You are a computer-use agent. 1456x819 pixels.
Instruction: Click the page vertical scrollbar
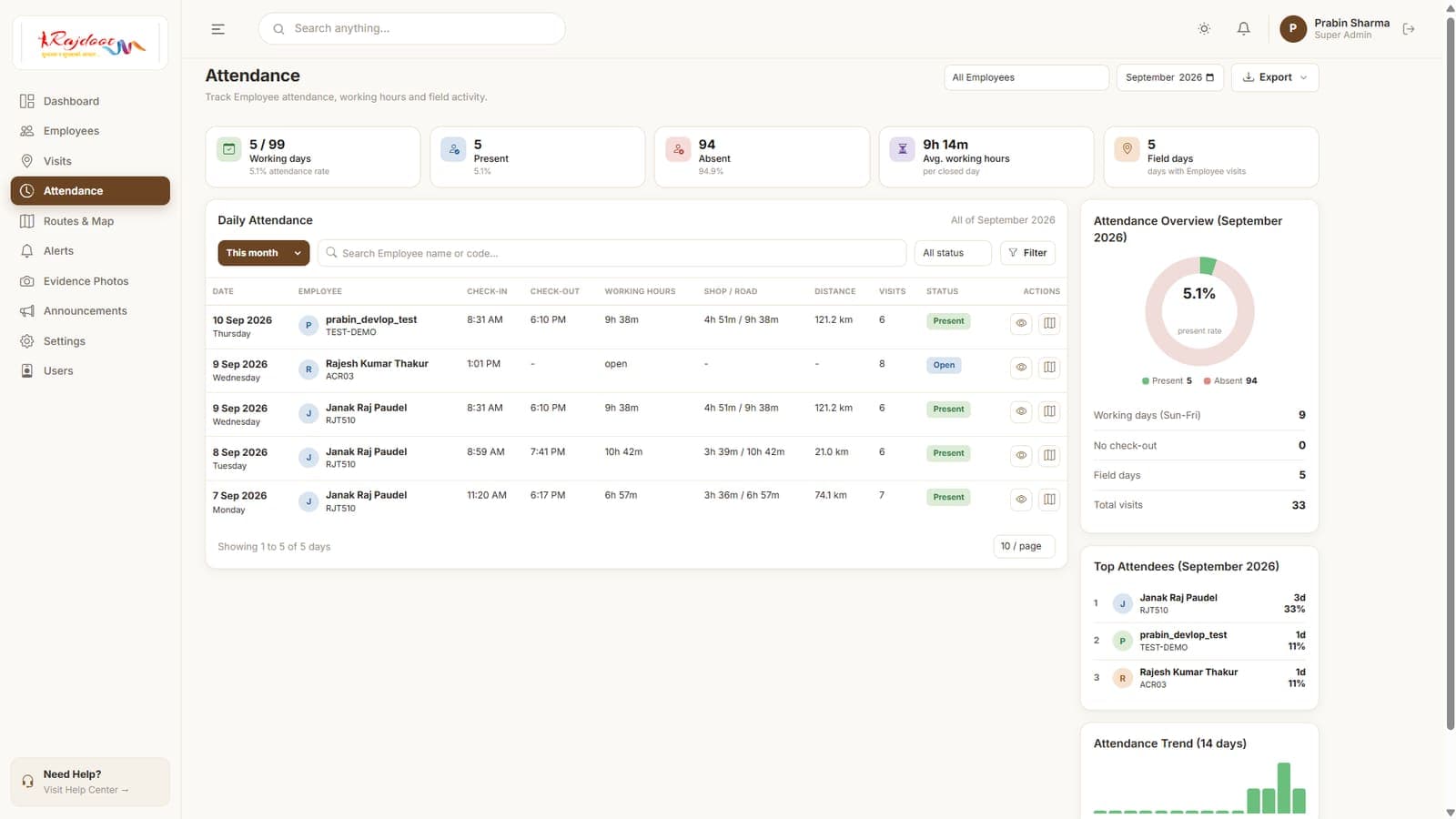coord(1451,373)
